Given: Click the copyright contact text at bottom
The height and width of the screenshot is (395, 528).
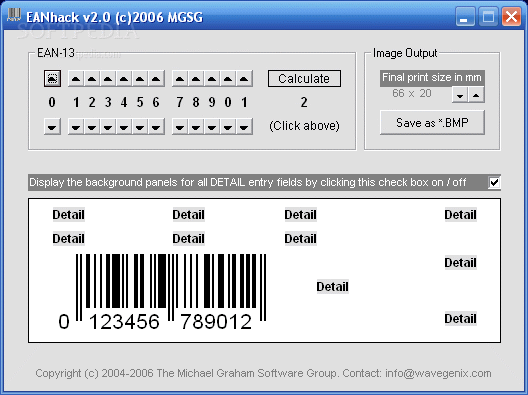Looking at the screenshot, I should (x=263, y=373).
